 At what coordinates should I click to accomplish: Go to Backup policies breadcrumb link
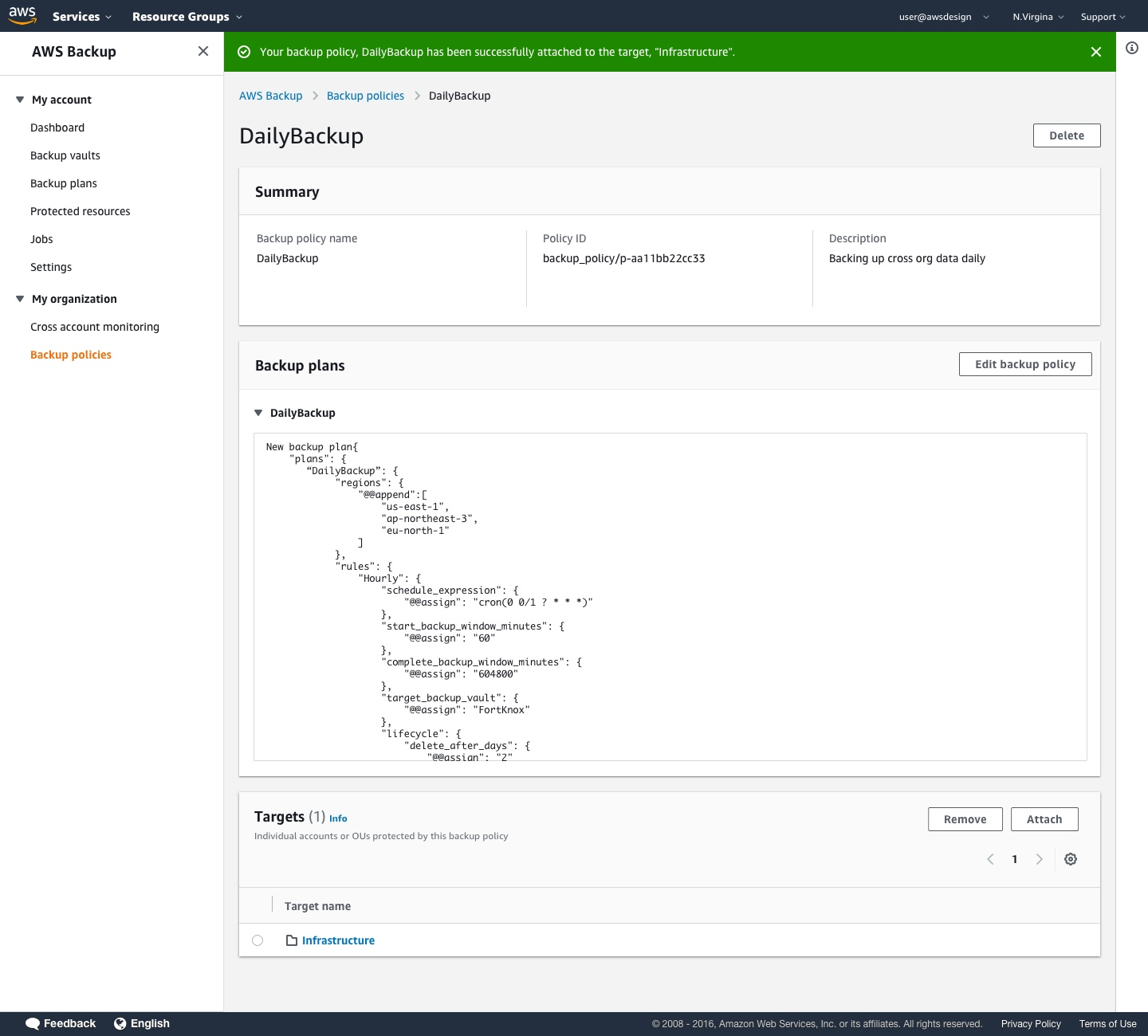point(365,96)
